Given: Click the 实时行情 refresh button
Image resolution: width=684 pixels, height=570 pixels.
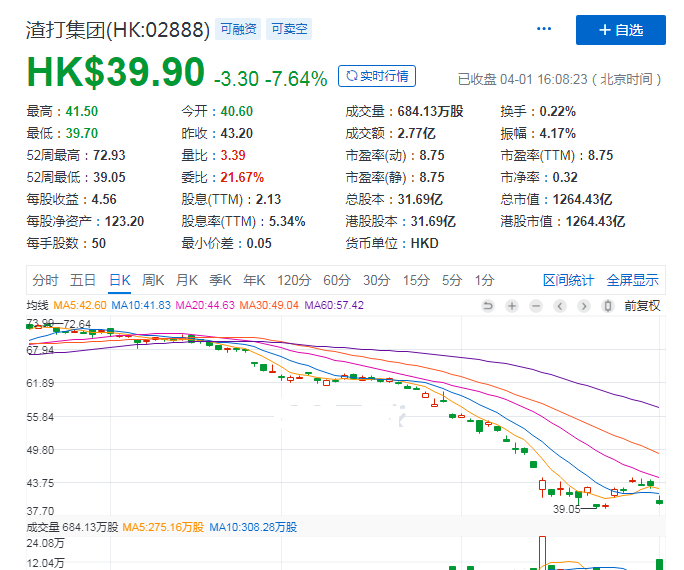Looking at the screenshot, I should click(x=377, y=76).
